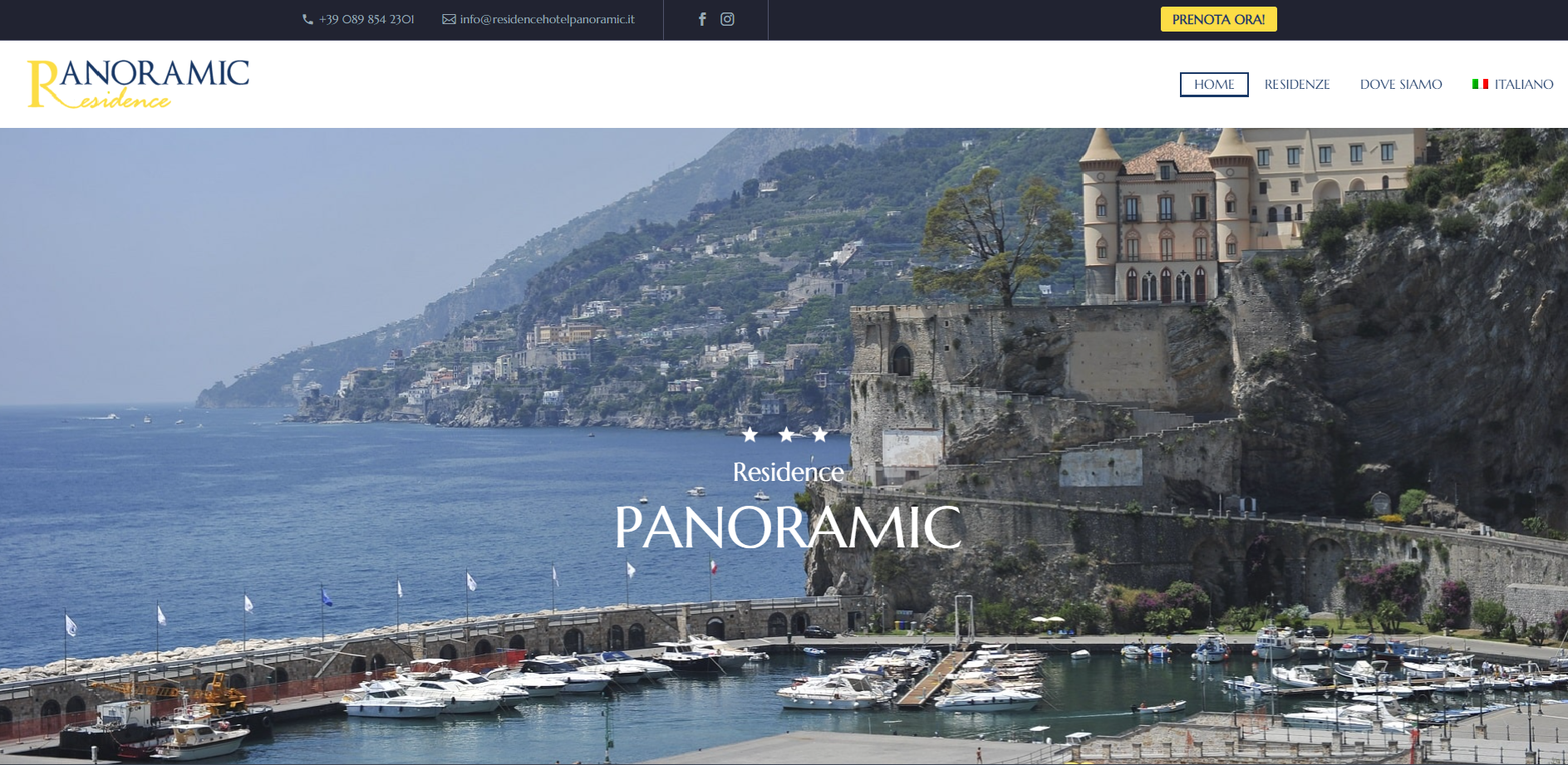Open the DOVE SIAMO page

point(1400,85)
